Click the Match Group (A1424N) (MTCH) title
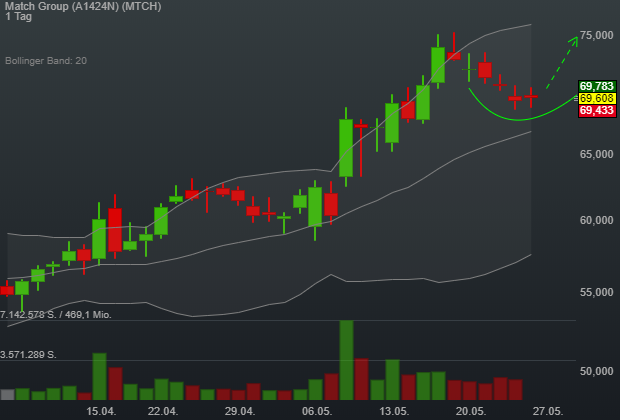Viewport: 620px width, 420px height. [x=83, y=6]
